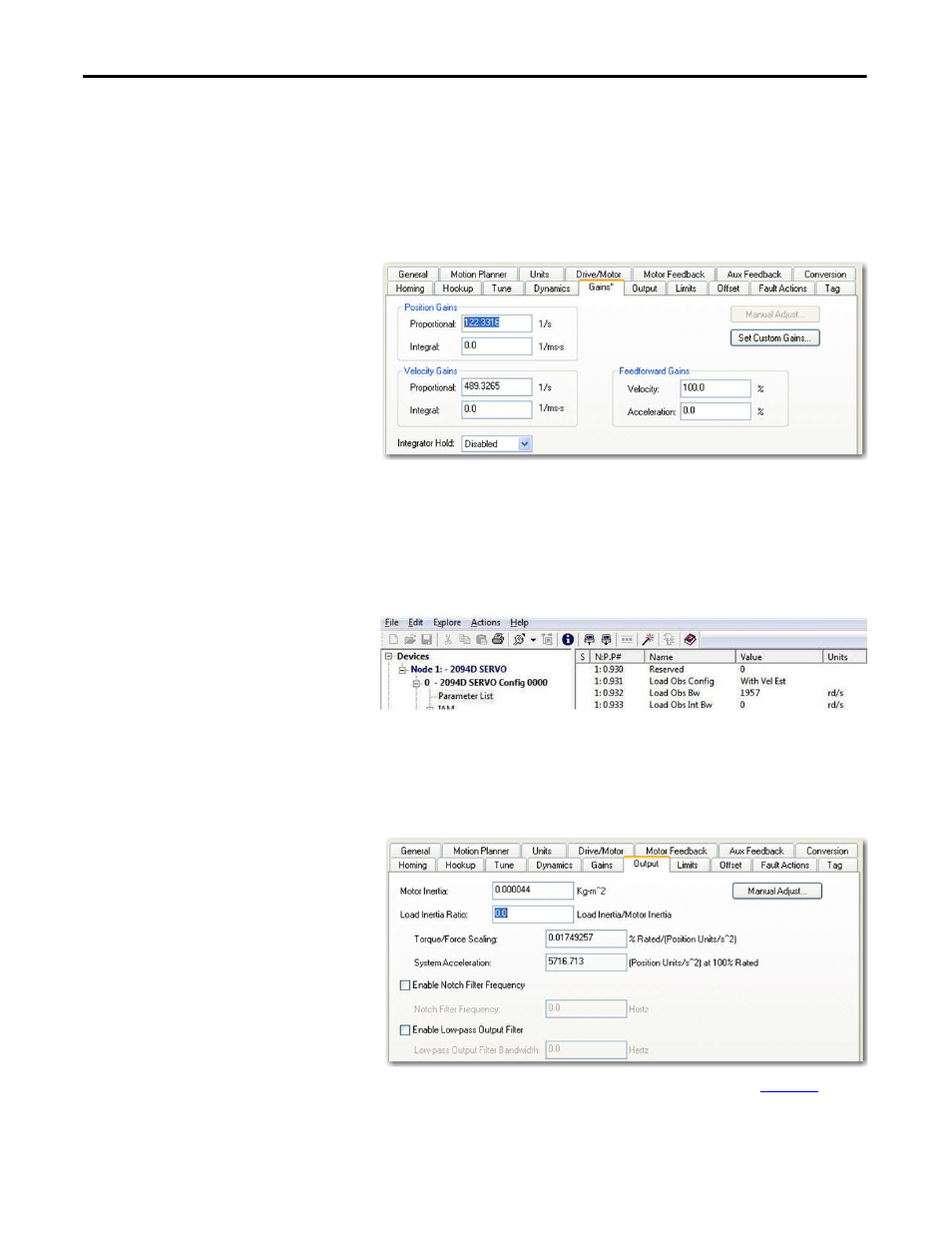Open Motion Planner tab in the Gains dialog

tap(478, 275)
